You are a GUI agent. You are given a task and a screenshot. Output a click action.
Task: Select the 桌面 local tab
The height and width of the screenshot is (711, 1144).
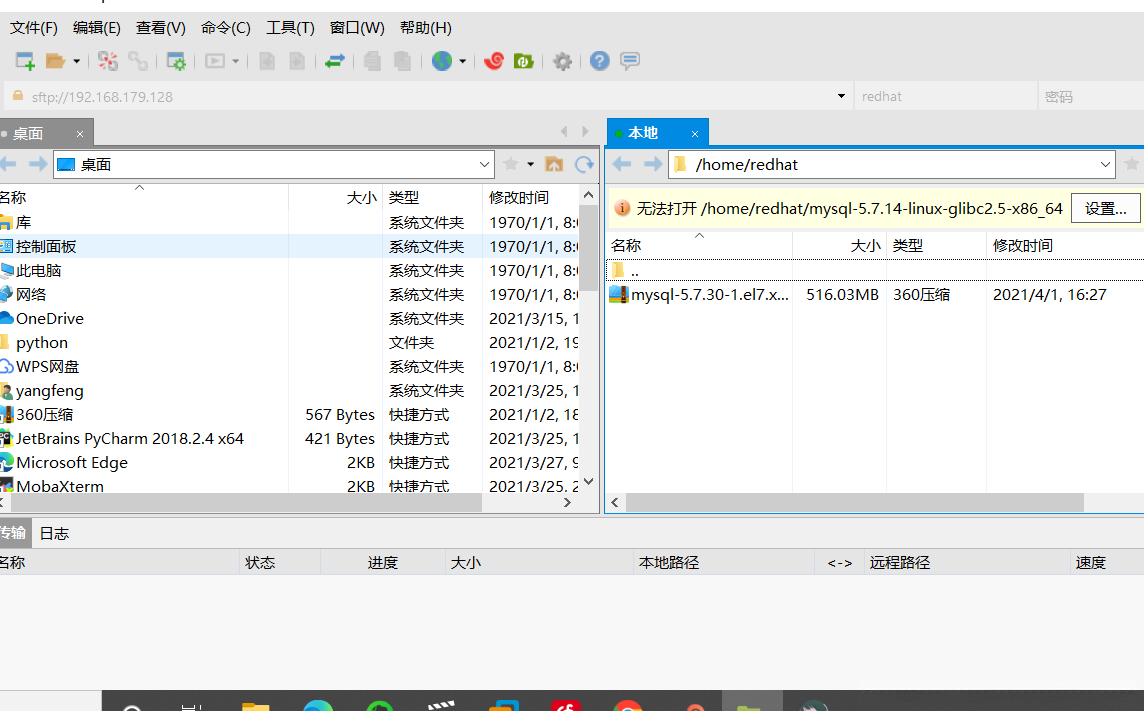click(47, 133)
